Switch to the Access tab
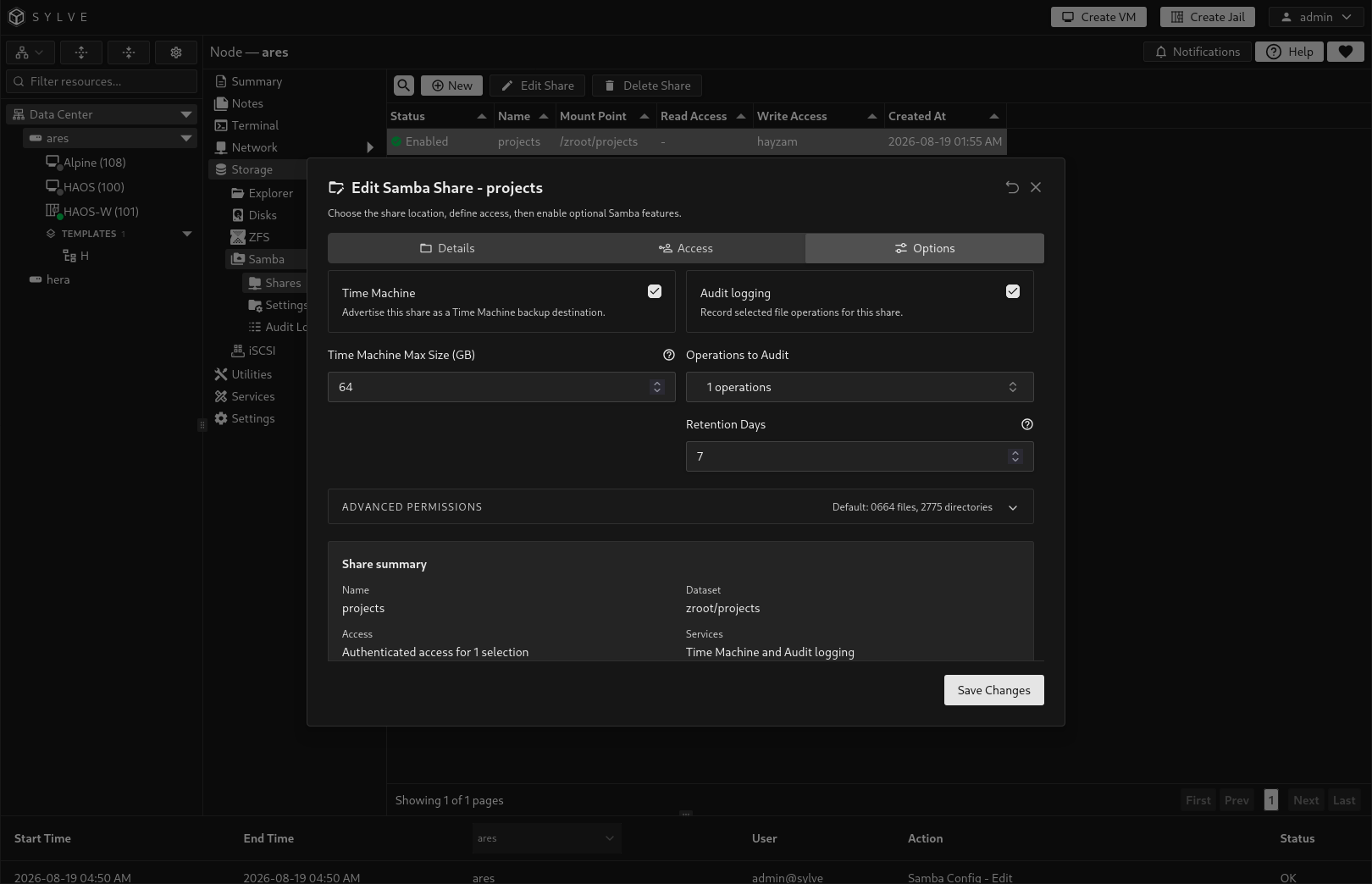Screen dimensions: 1372x884 (x=686, y=248)
